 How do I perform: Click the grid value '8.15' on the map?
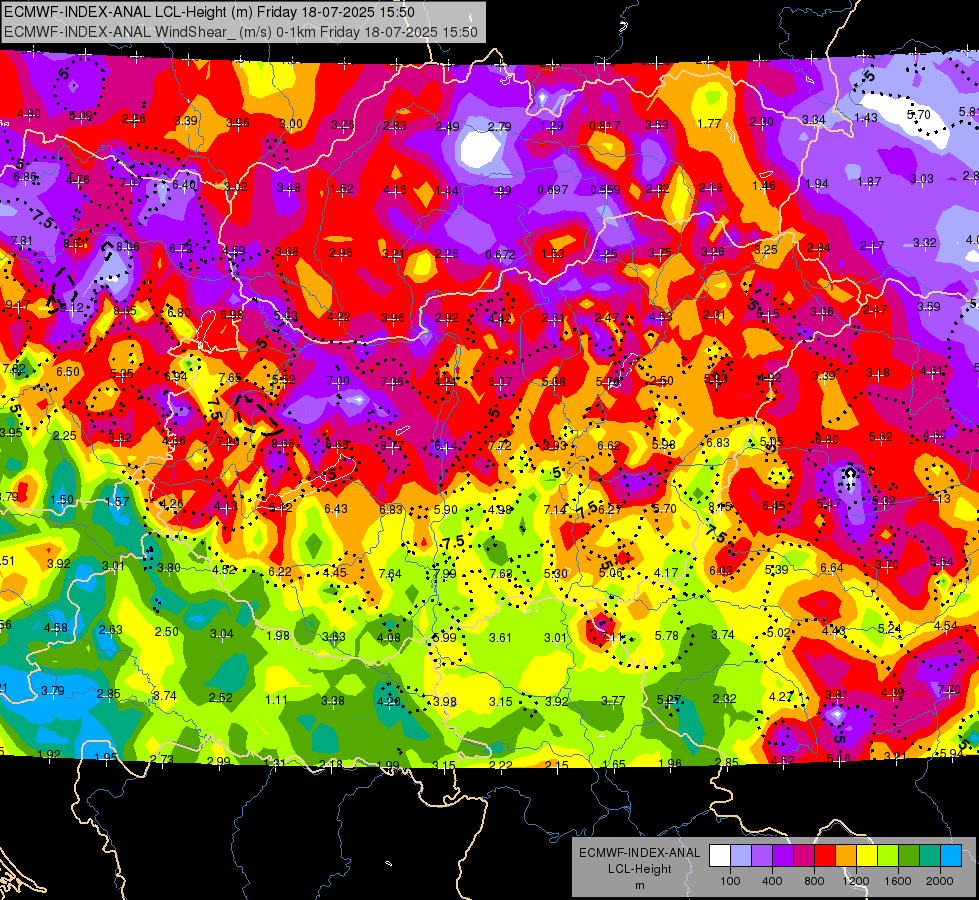point(720,507)
